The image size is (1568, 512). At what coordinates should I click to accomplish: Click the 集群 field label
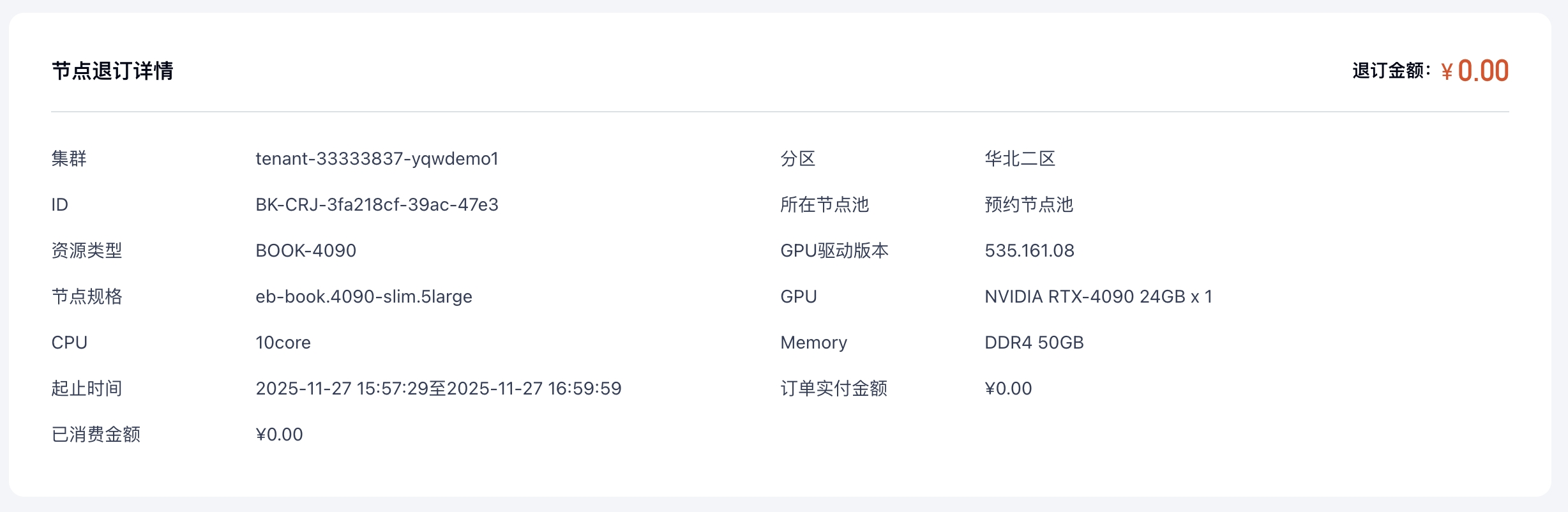69,159
